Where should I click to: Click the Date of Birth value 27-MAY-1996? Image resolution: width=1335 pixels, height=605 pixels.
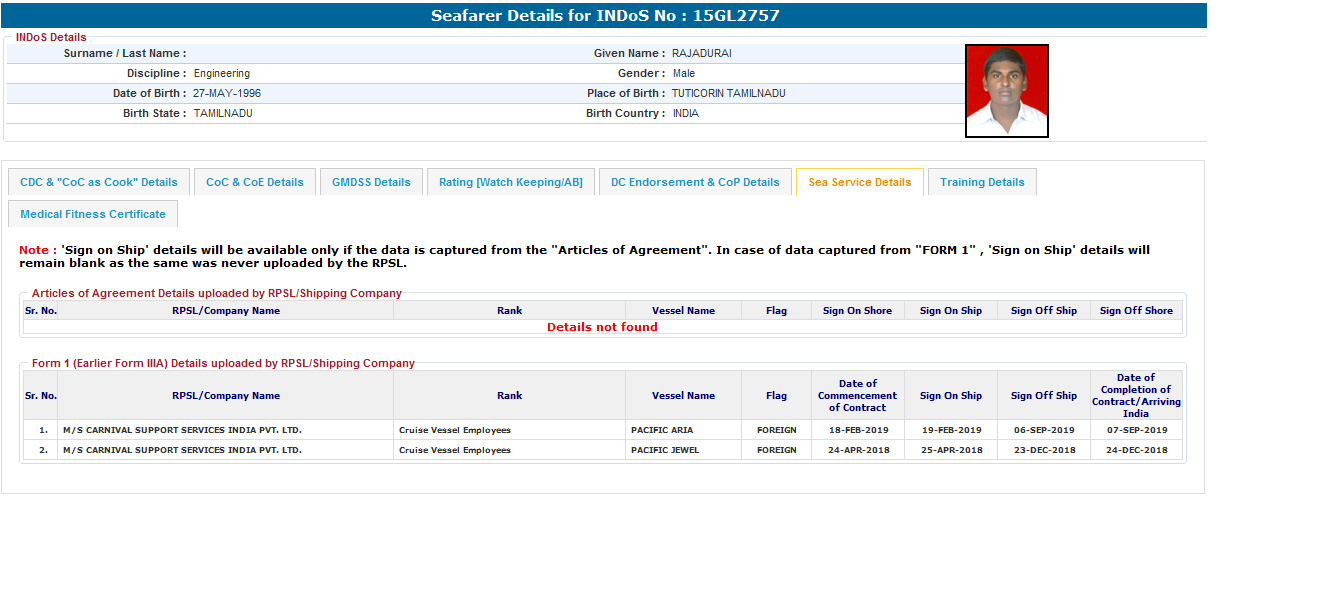point(227,94)
